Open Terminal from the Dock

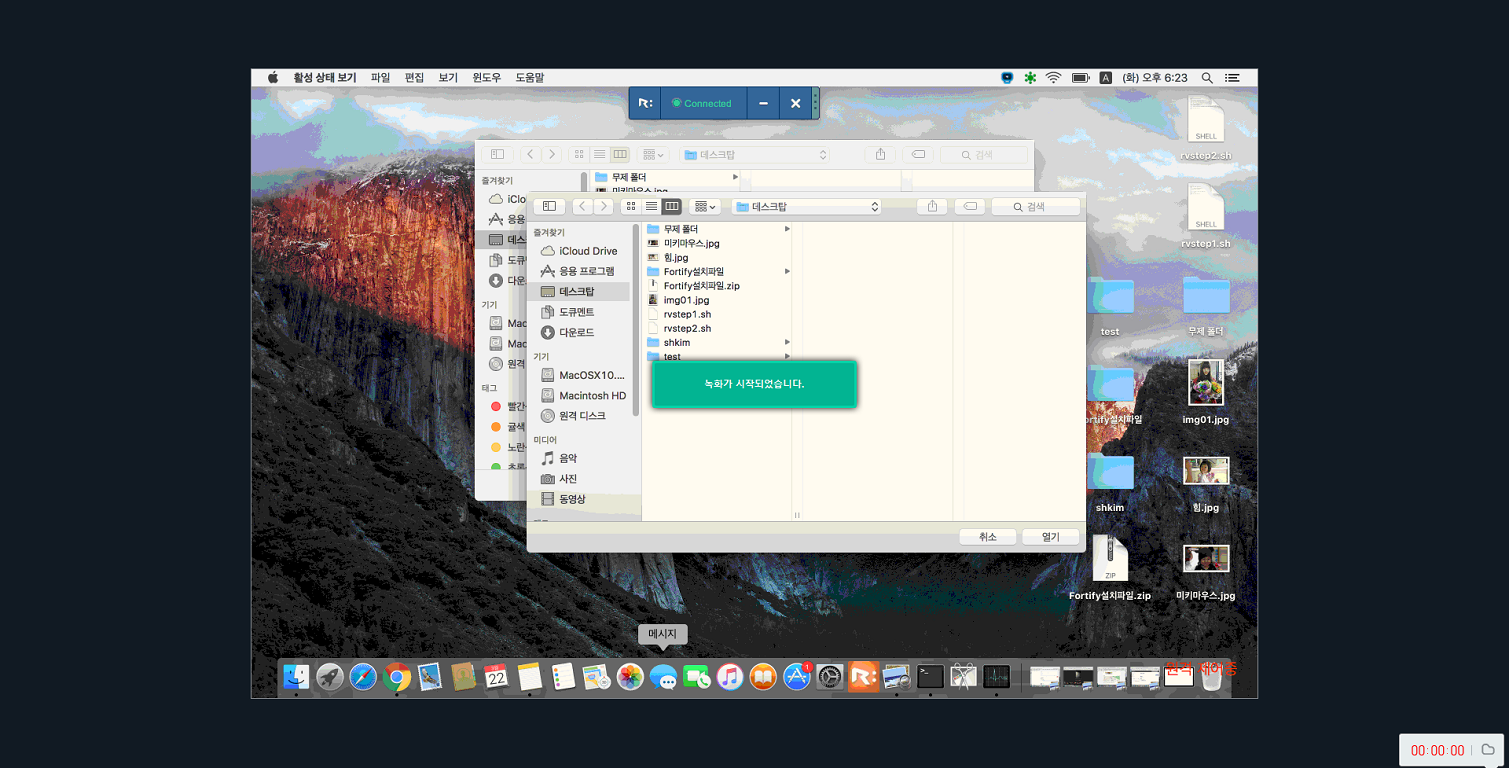point(930,677)
